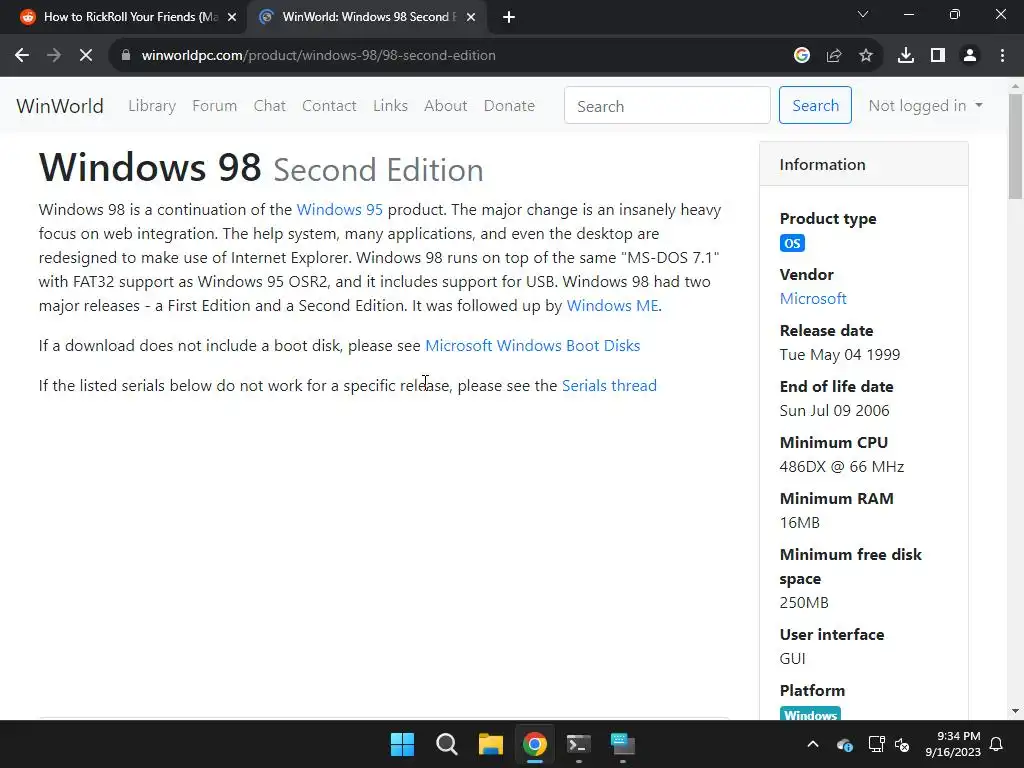Click the page's vertical scrollbar thumb

click(x=1015, y=146)
